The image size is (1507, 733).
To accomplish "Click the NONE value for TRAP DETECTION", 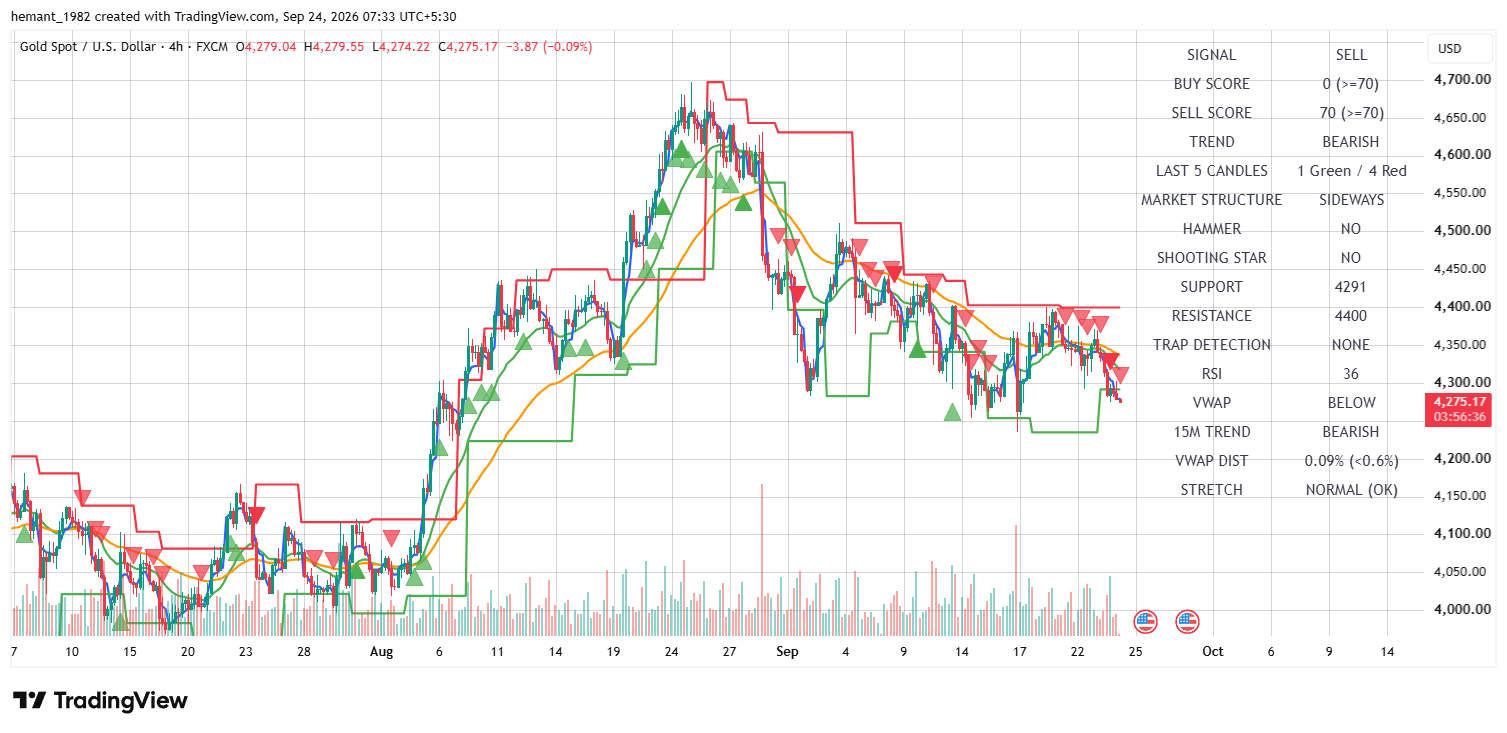I will coord(1351,345).
